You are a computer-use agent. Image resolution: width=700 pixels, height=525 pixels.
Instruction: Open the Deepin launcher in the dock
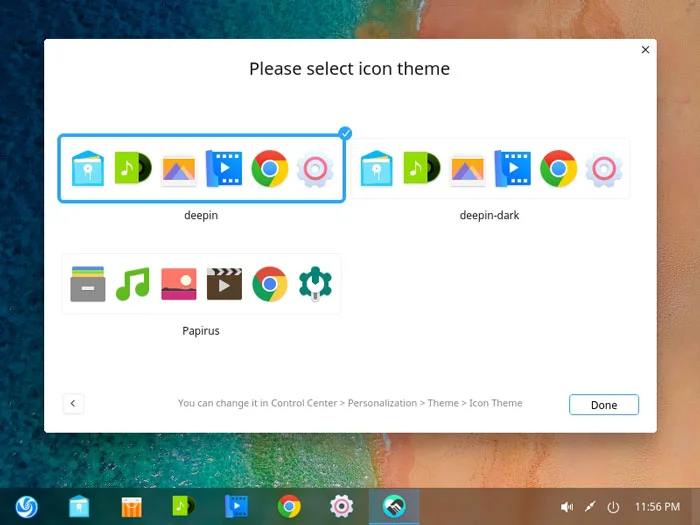tap(27, 507)
